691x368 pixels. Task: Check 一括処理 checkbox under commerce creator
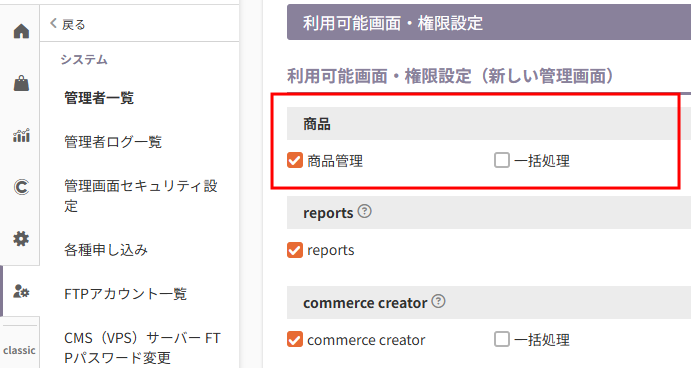pyautogui.click(x=502, y=339)
